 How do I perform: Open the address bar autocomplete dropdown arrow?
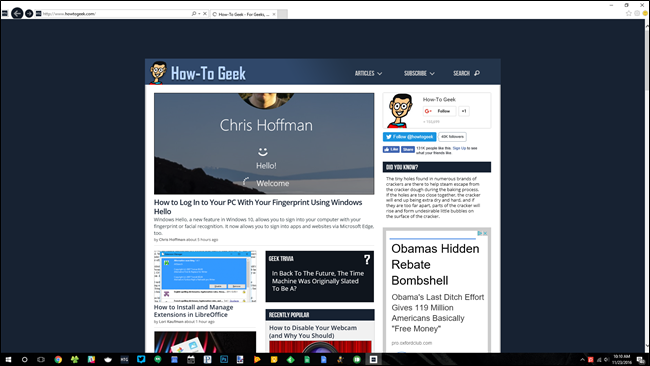(x=199, y=14)
